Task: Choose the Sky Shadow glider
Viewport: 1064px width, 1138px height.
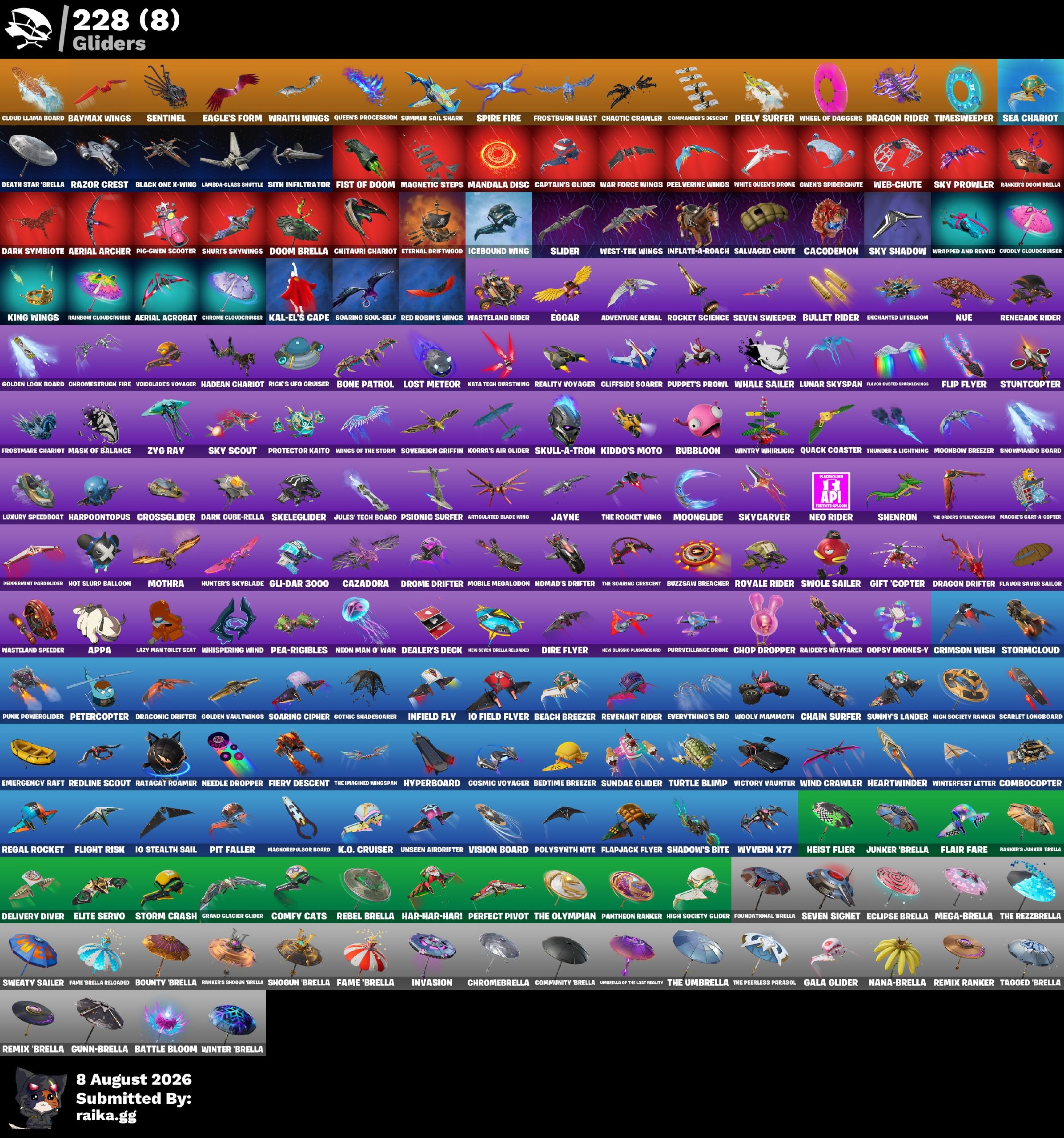Action: coord(897,225)
